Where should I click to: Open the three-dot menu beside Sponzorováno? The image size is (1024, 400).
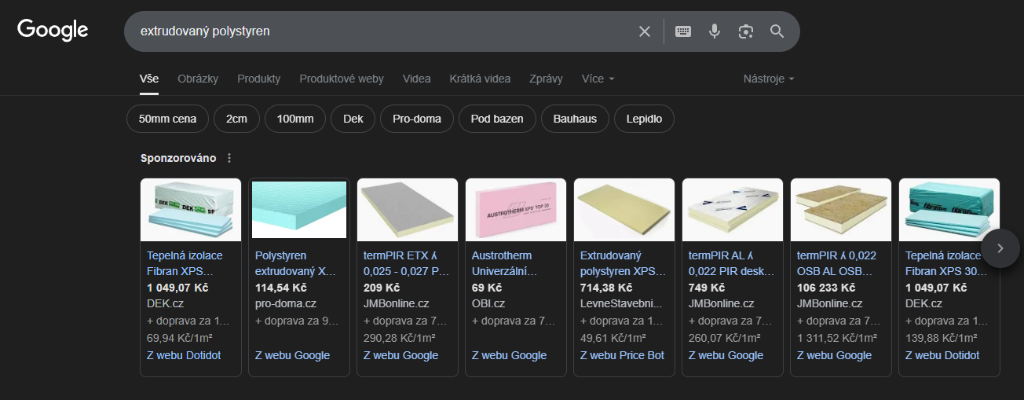click(229, 158)
